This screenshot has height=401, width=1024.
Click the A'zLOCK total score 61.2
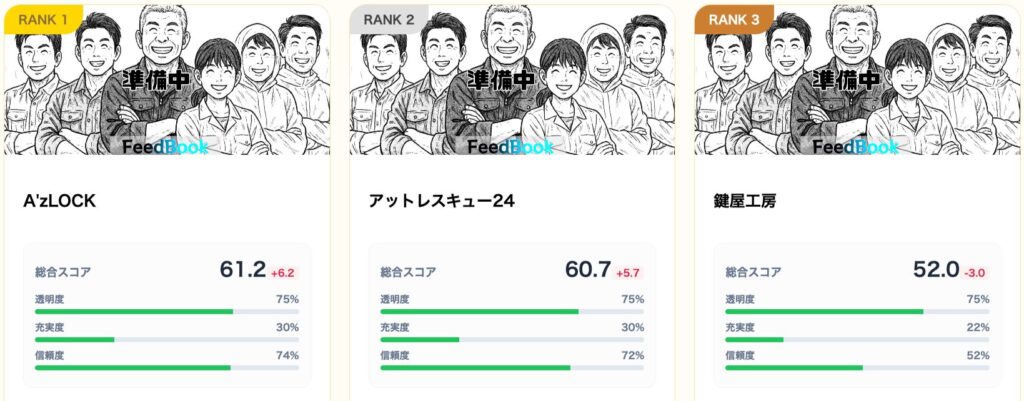(243, 269)
